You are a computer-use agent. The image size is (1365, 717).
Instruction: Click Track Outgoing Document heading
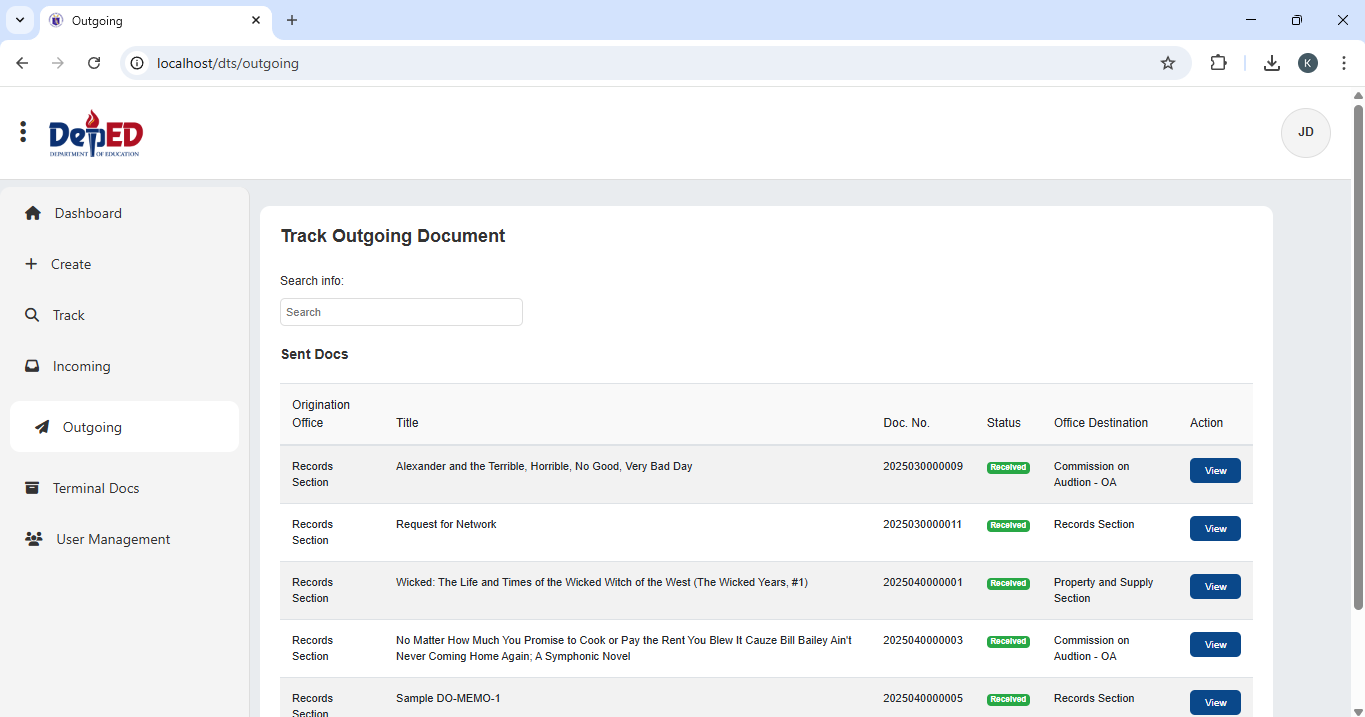(x=393, y=236)
